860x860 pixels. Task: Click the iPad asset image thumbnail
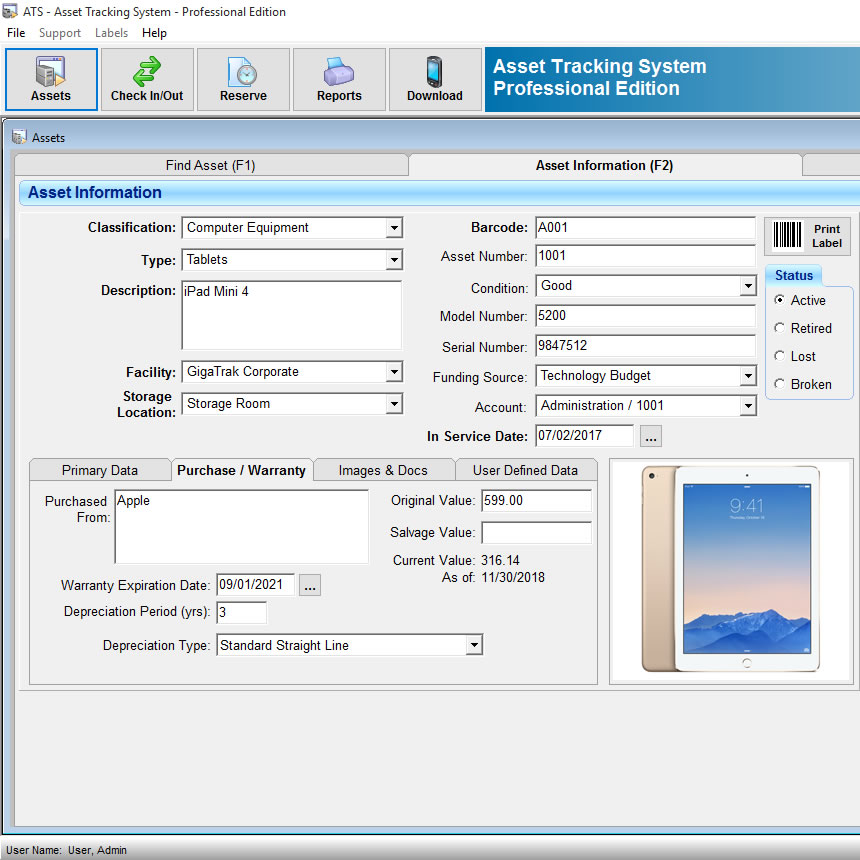click(x=731, y=569)
